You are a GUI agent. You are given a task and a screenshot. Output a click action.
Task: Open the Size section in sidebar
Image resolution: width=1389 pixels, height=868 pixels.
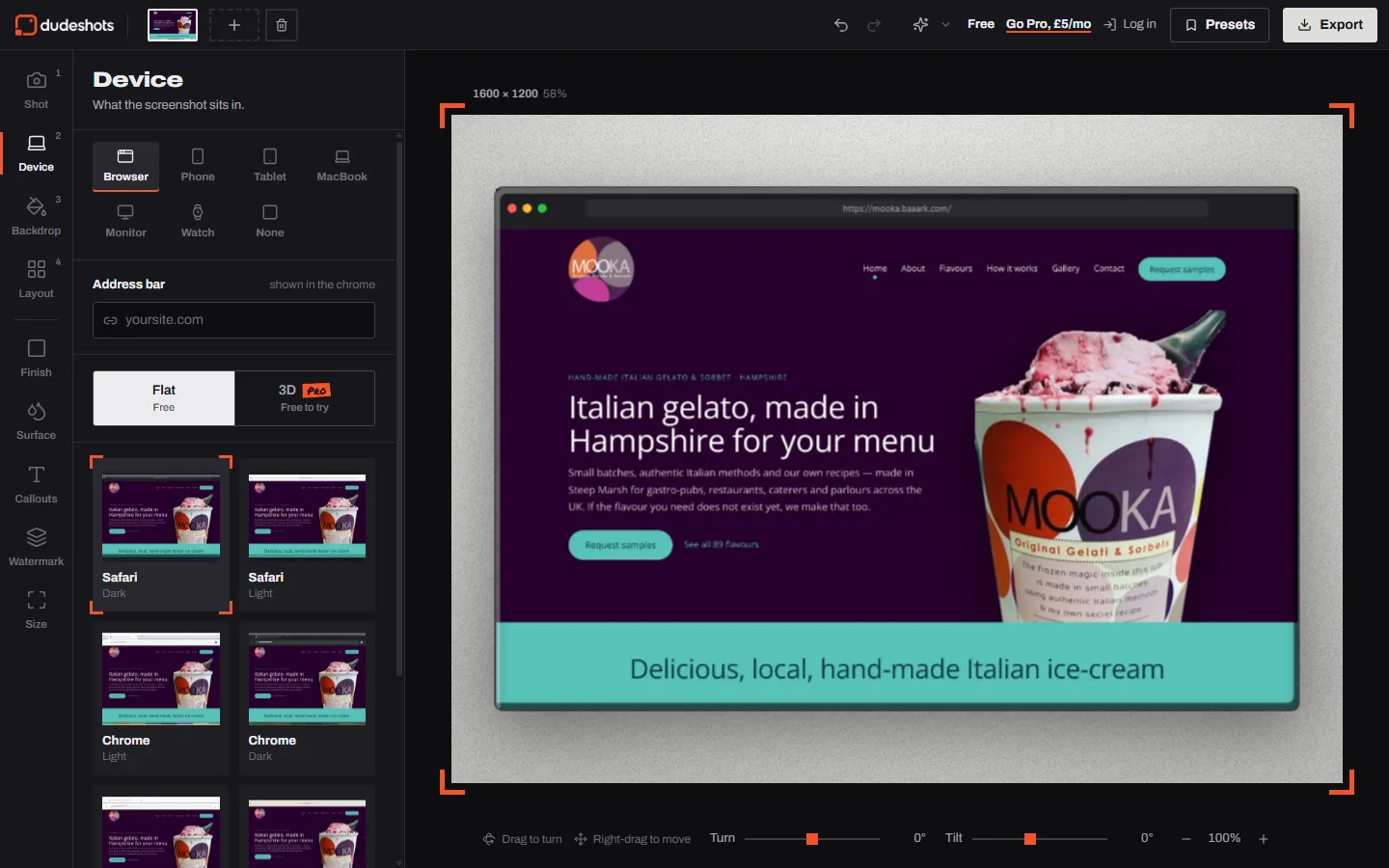click(x=37, y=610)
